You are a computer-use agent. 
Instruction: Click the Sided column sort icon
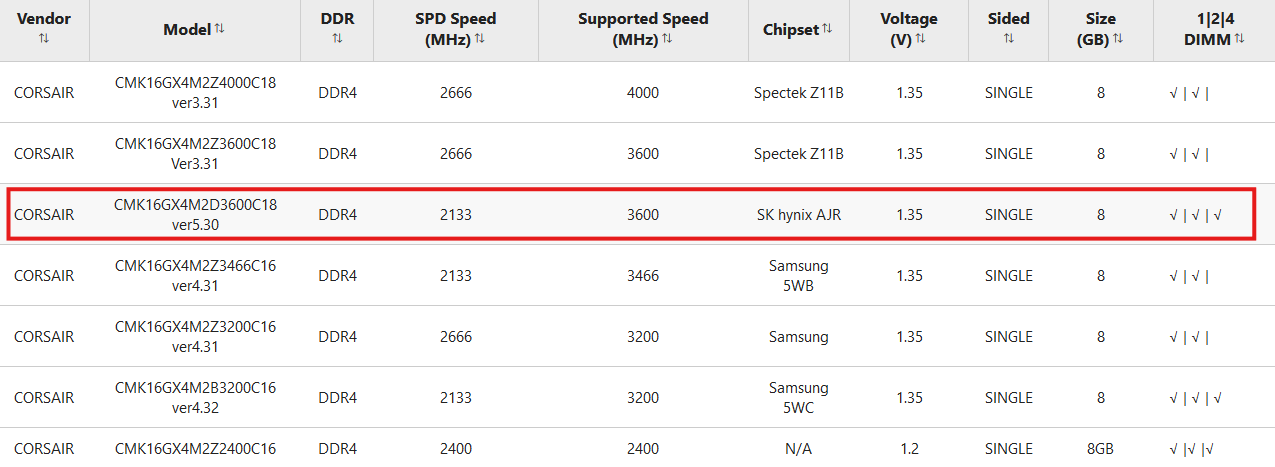1008,38
